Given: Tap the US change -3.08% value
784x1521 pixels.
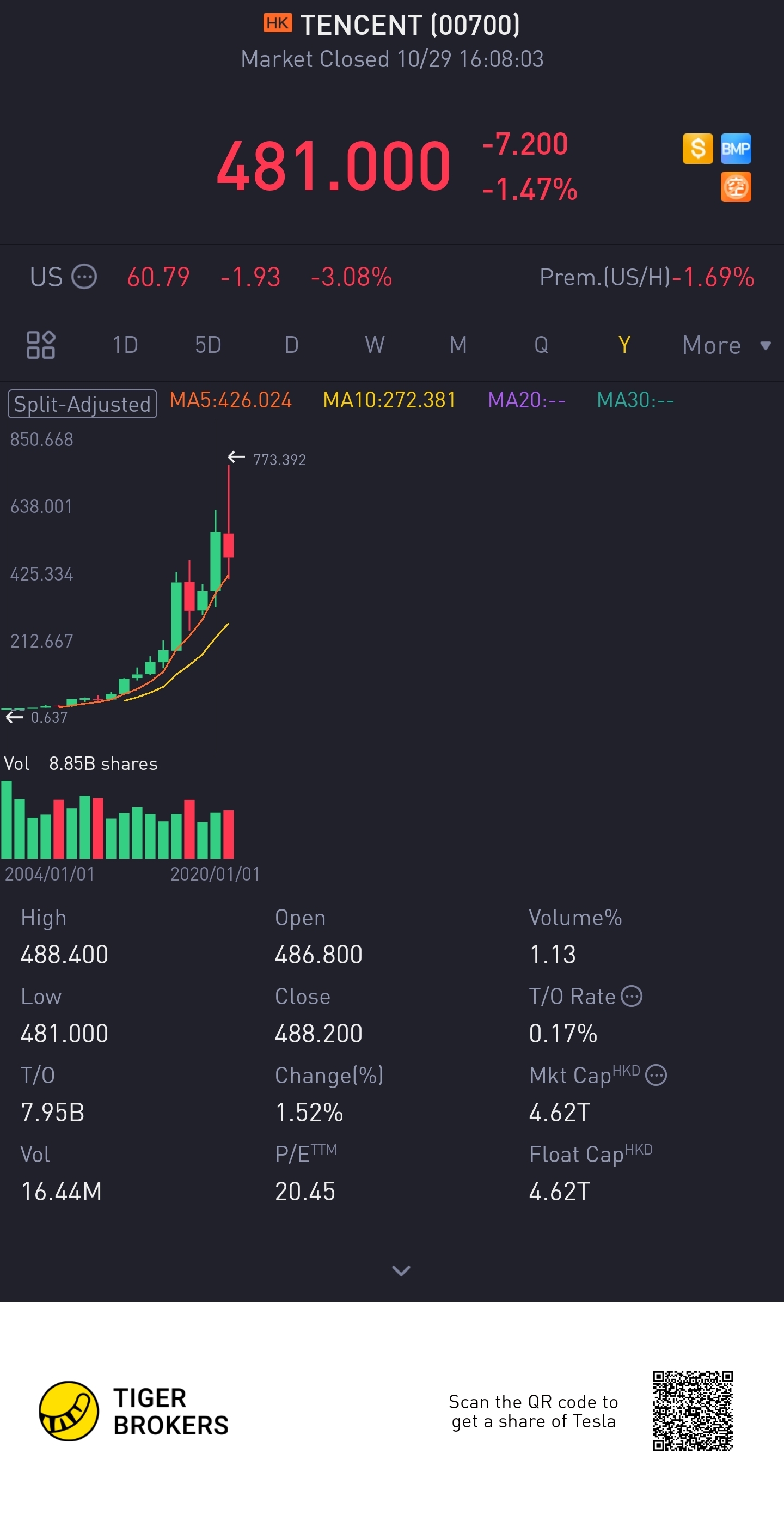Looking at the screenshot, I should (x=351, y=277).
